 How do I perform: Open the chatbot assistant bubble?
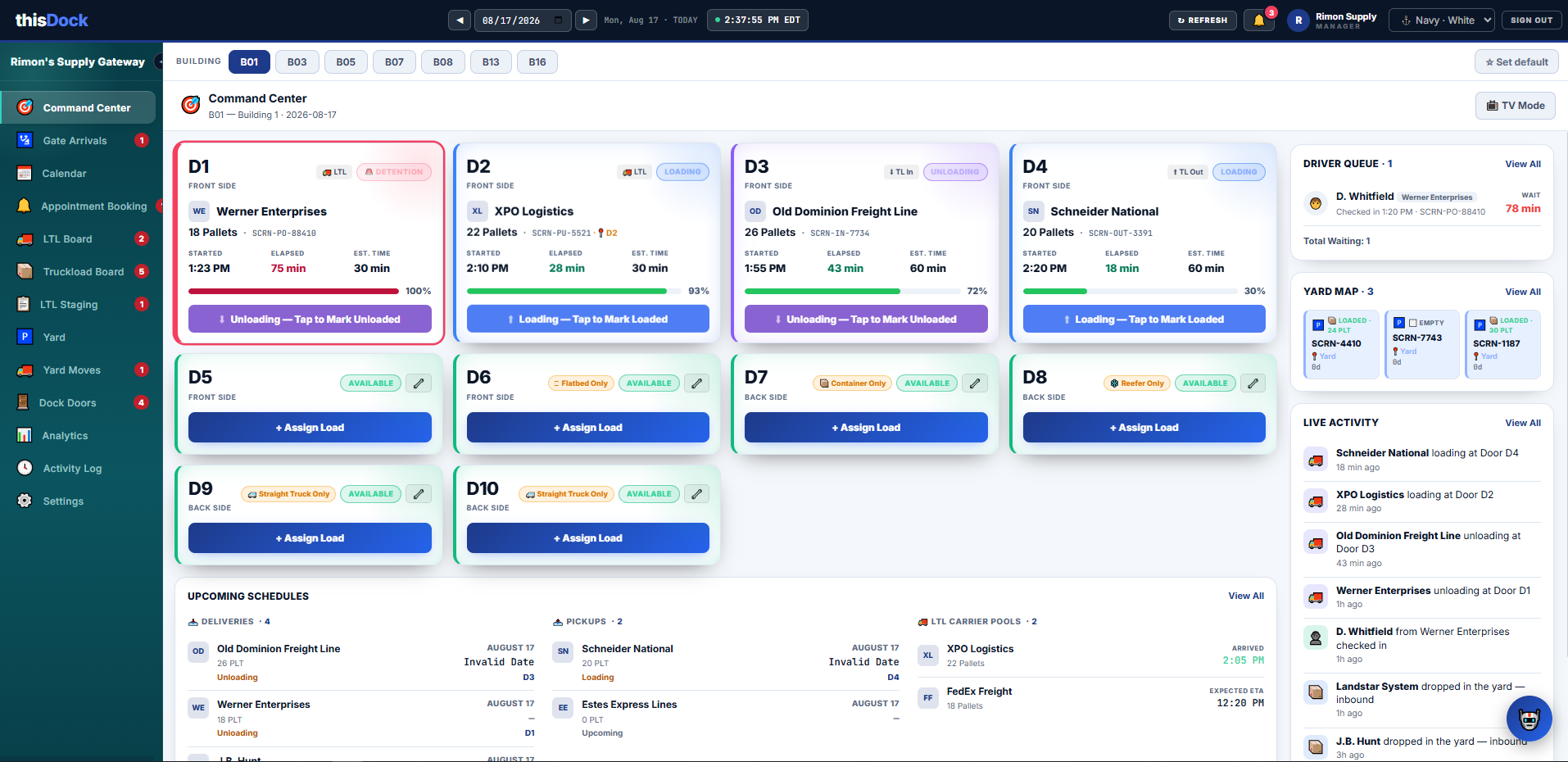point(1529,719)
